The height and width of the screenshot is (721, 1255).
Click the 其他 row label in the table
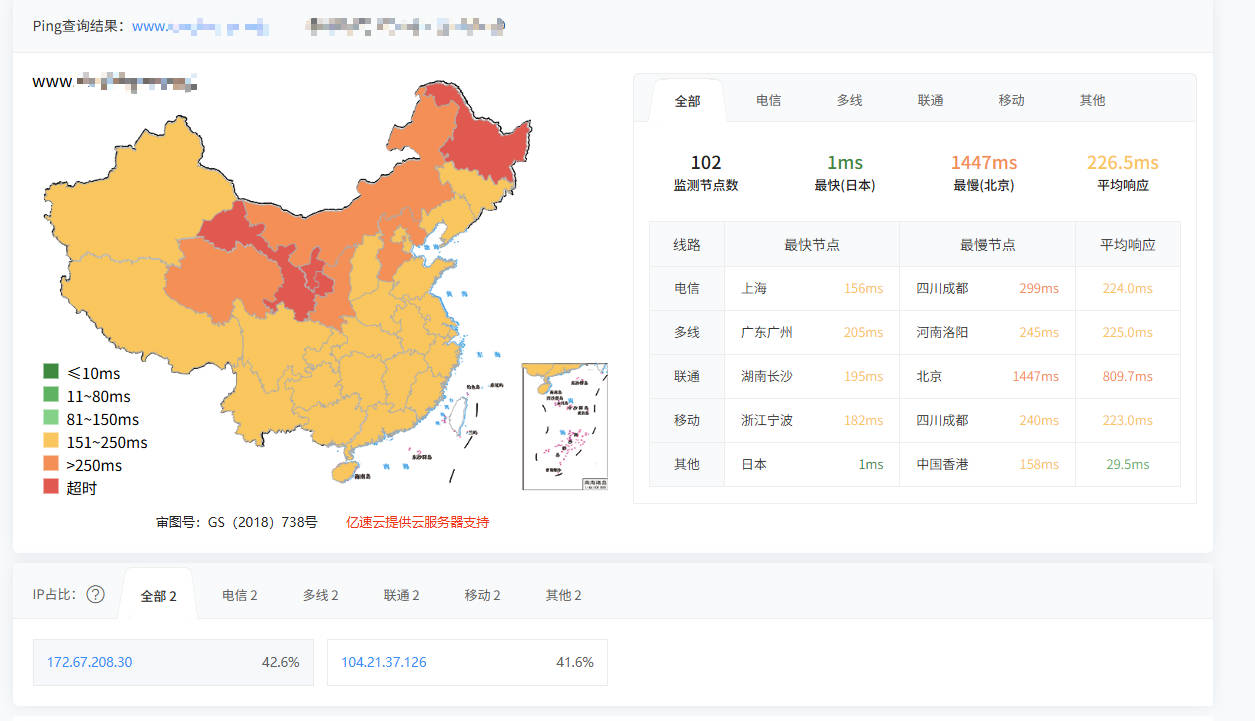[686, 464]
